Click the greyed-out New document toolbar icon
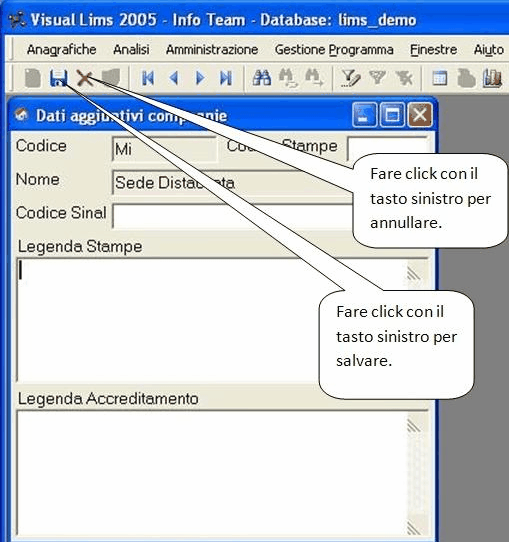 coord(33,78)
